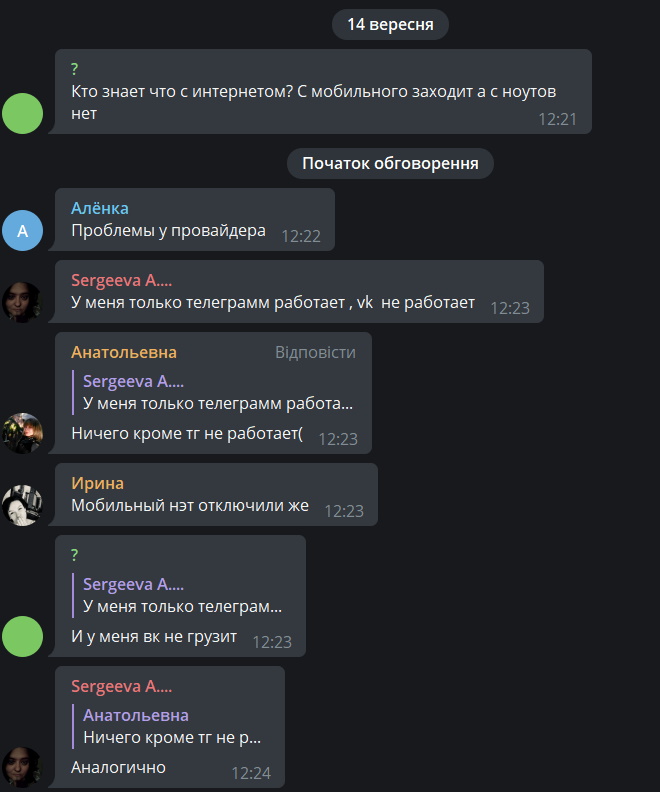Open Анатольевна's profile photo

pyautogui.click(x=22, y=433)
